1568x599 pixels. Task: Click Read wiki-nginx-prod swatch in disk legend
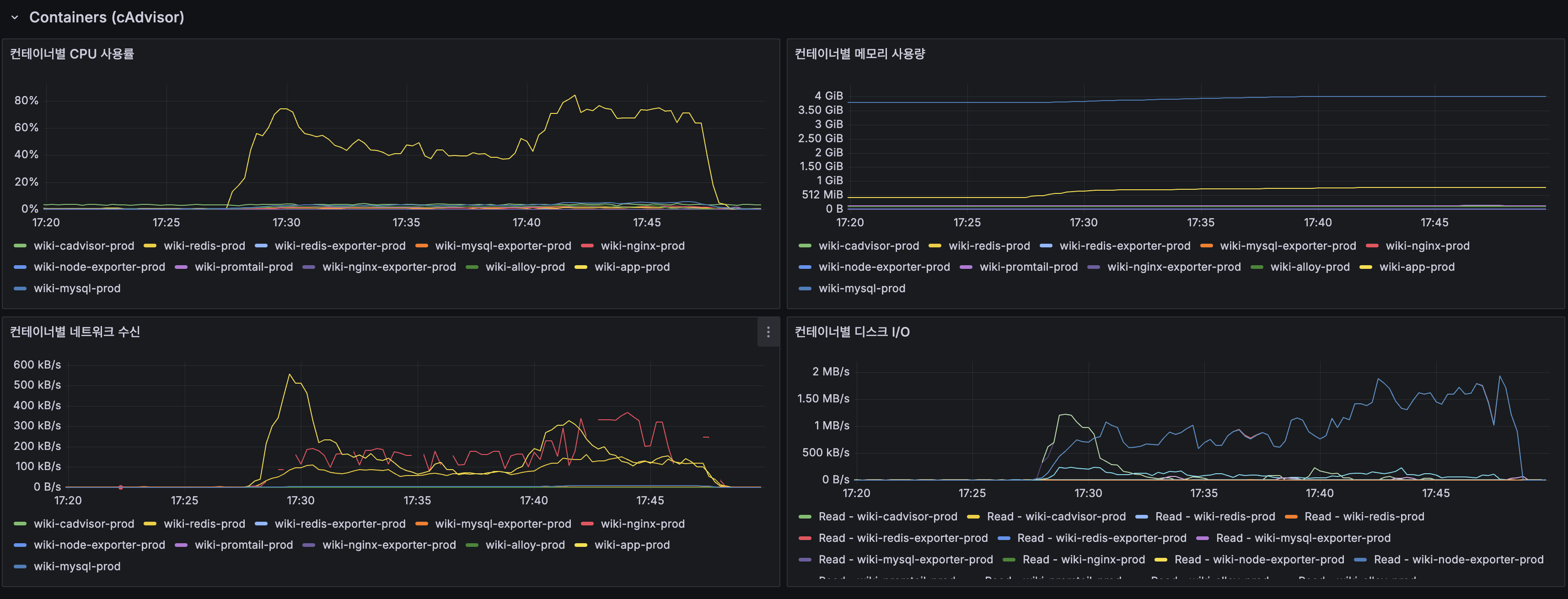1009,560
